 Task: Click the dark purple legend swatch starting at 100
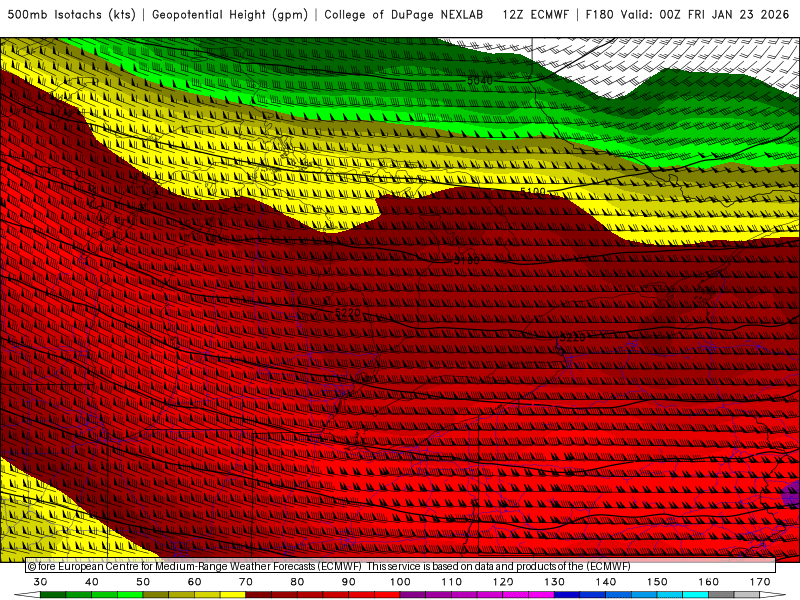tap(413, 595)
